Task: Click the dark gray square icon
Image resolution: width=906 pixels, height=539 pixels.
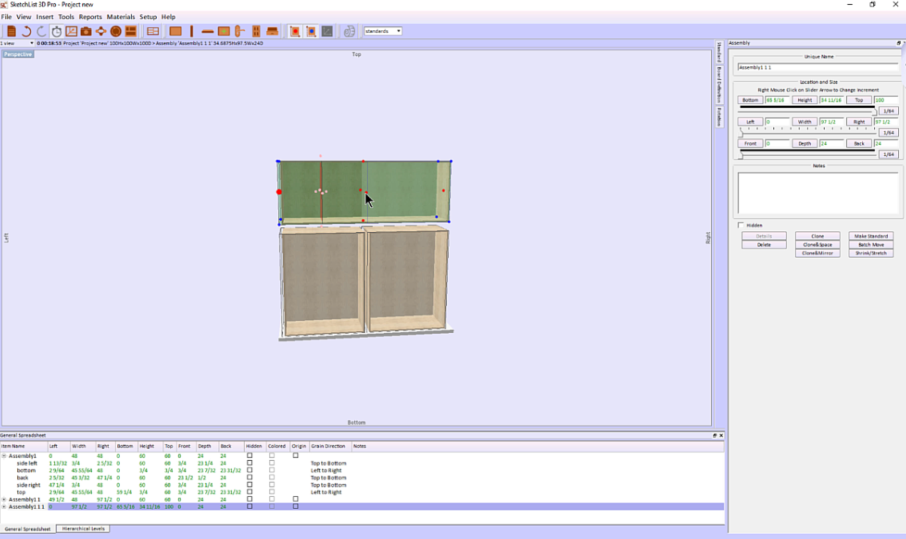Action: click(x=327, y=31)
